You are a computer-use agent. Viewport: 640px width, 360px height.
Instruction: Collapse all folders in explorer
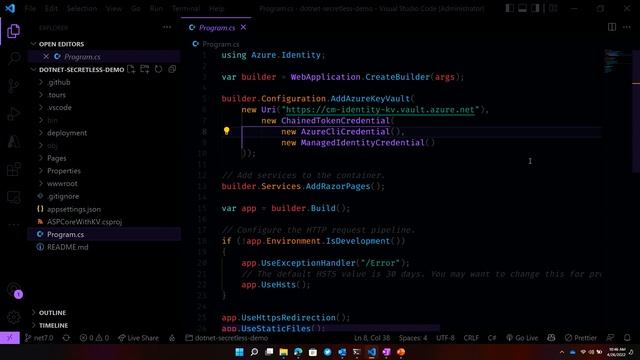click(172, 69)
